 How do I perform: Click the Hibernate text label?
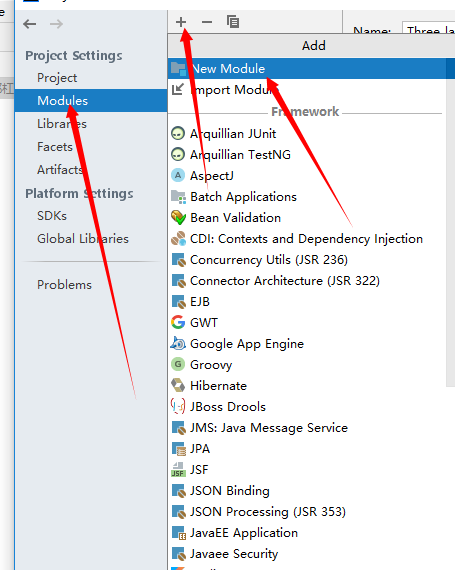coord(218,386)
